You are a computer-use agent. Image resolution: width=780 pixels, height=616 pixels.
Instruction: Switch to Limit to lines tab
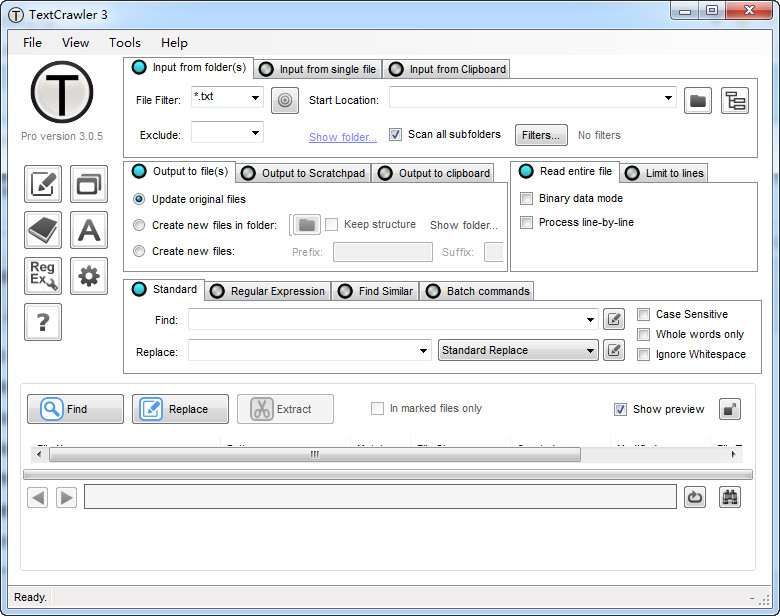(665, 173)
